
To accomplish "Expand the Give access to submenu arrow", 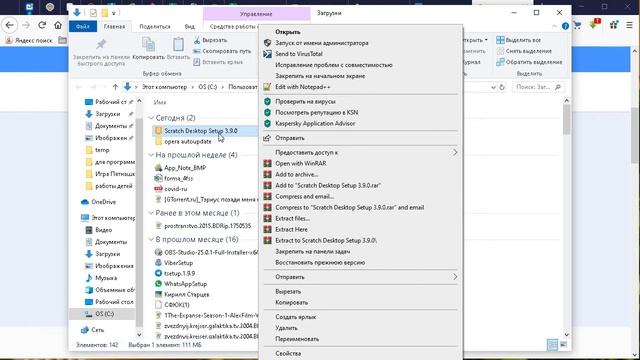I will pos(455,153).
